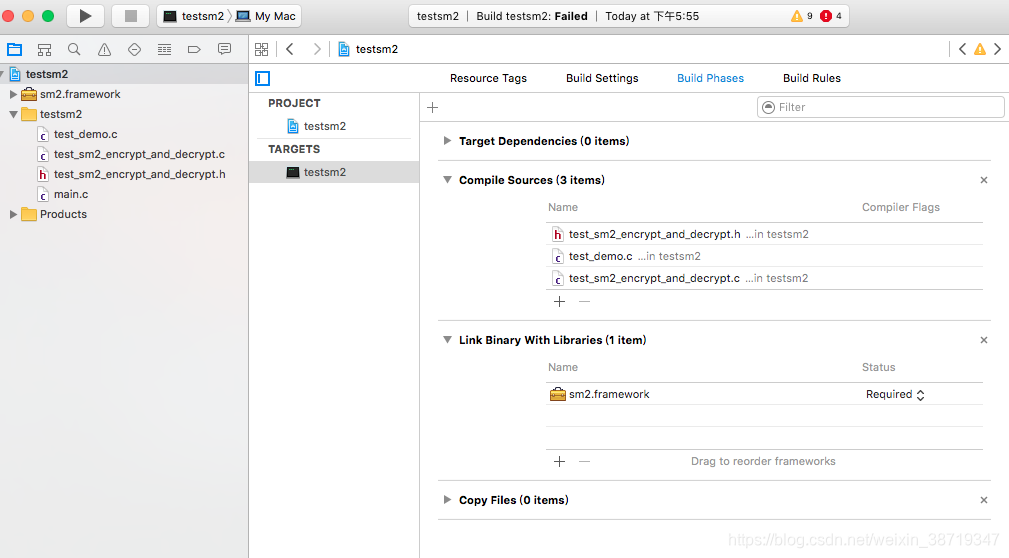
Task: Show the build errors count
Action: coord(831,16)
